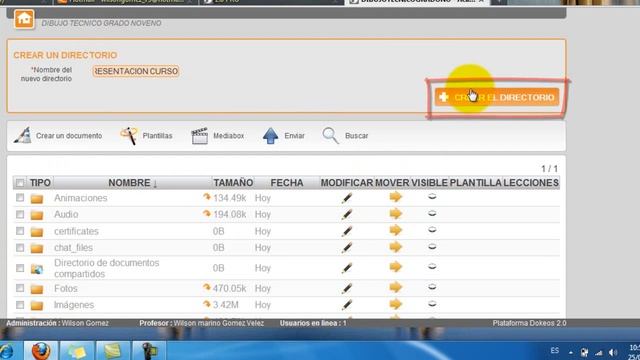The width and height of the screenshot is (640, 360).
Task: Open the certificates folder link
Action: (76, 231)
